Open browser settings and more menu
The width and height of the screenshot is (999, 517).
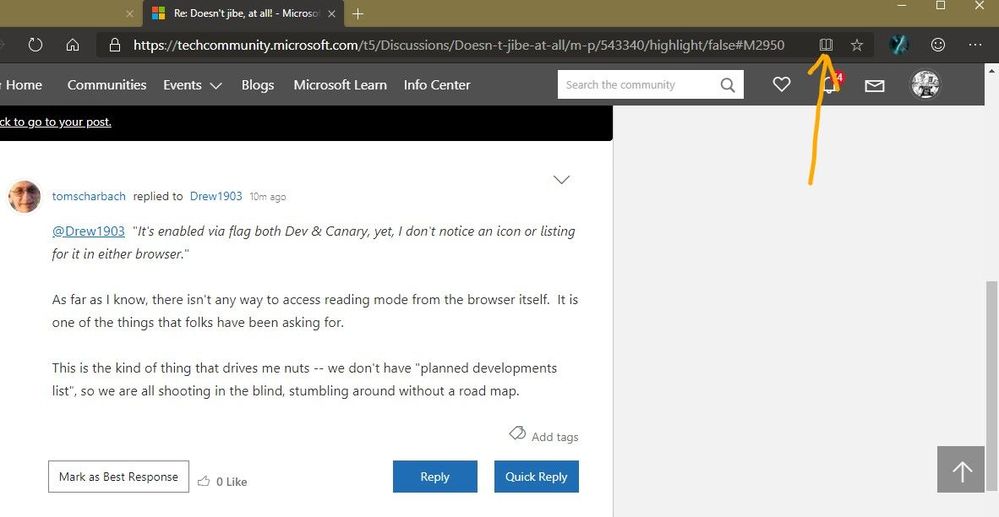tap(975, 45)
